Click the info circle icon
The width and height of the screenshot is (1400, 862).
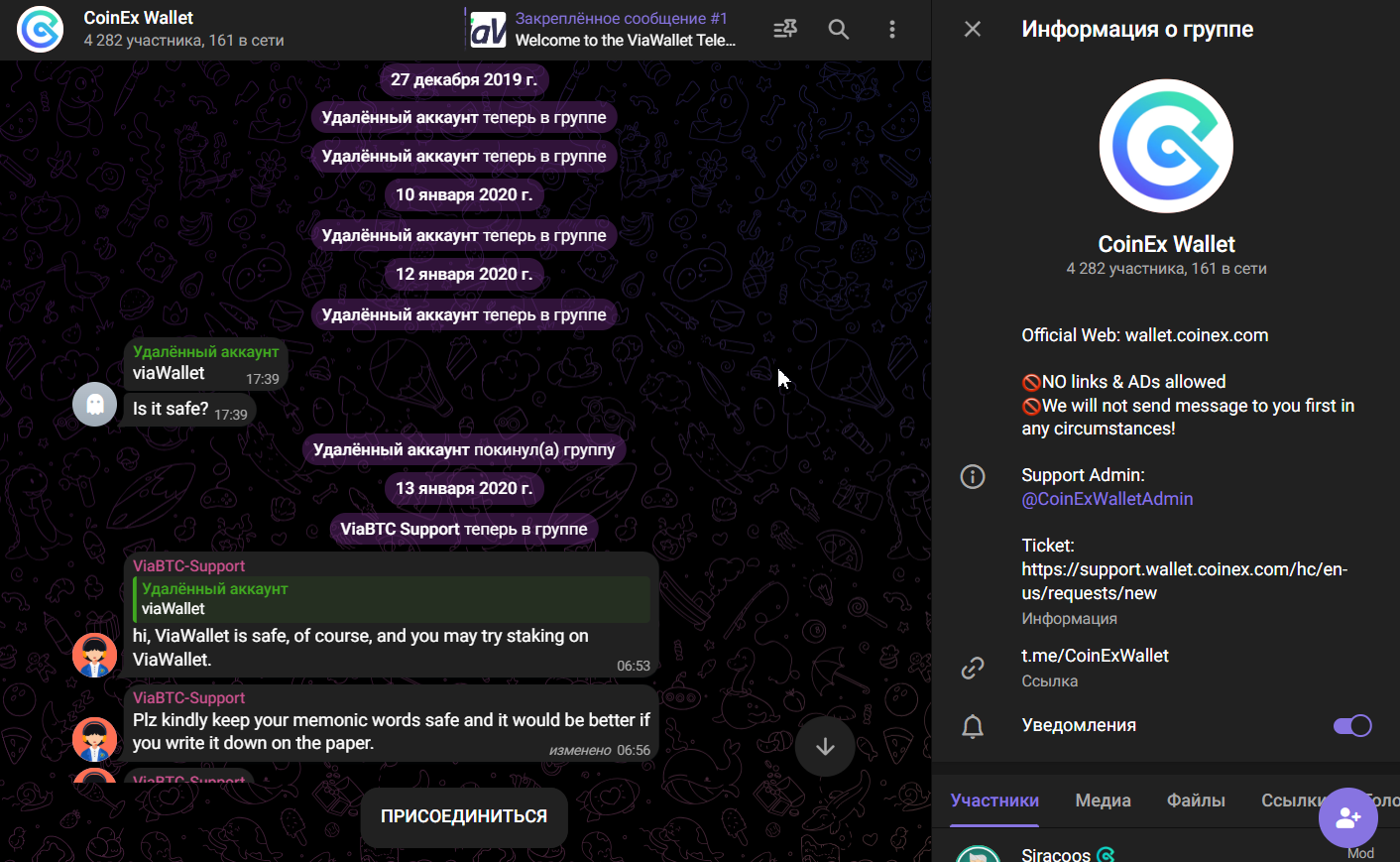click(973, 477)
